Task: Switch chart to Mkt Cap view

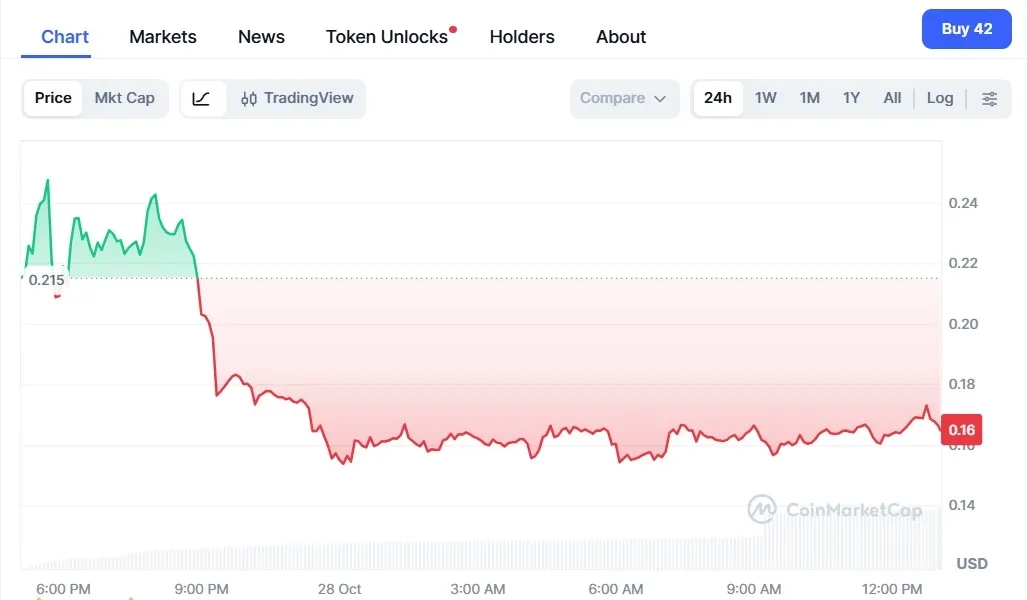Action: [x=124, y=98]
